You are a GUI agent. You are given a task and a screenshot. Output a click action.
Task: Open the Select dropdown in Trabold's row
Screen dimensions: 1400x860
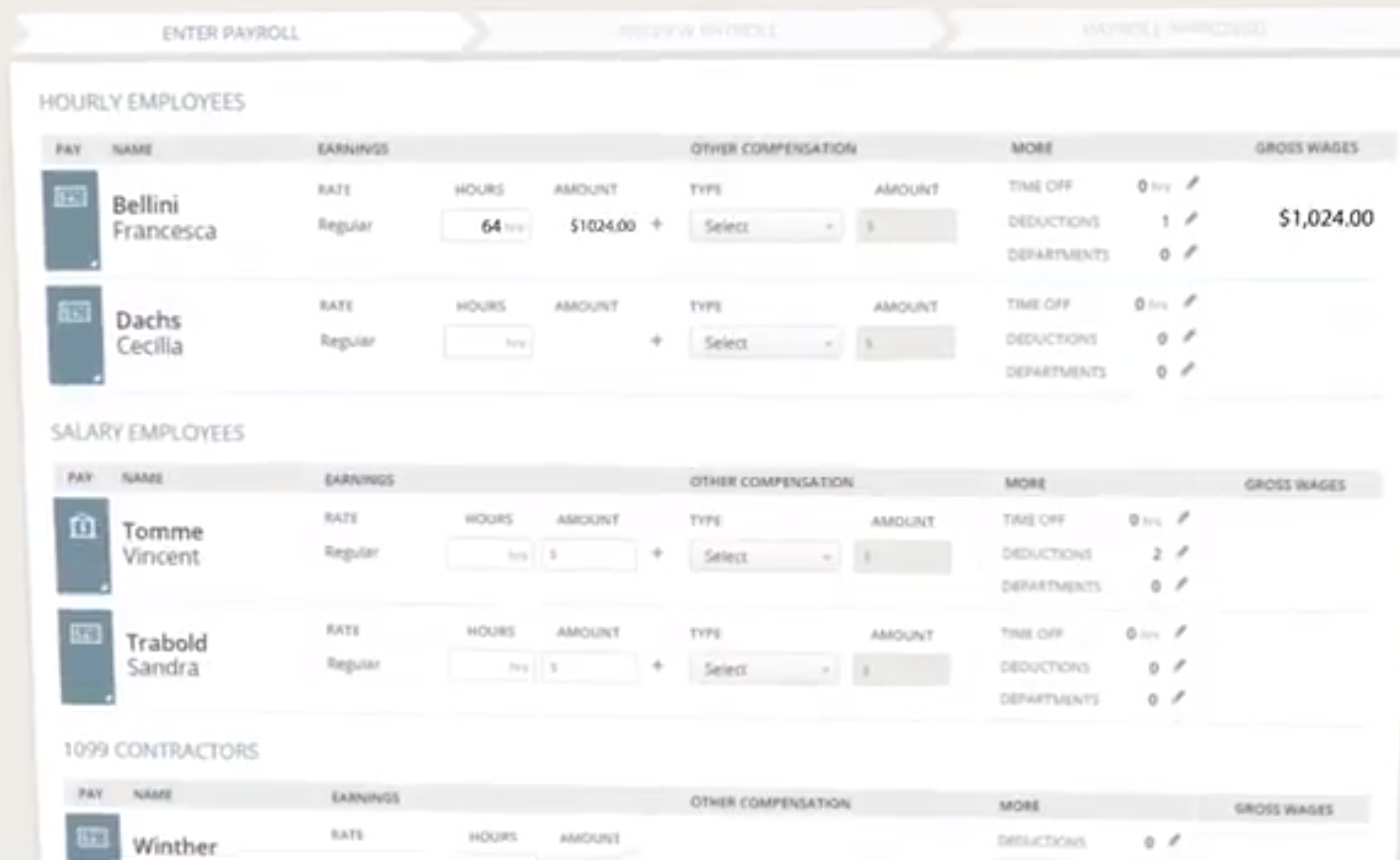(x=763, y=668)
